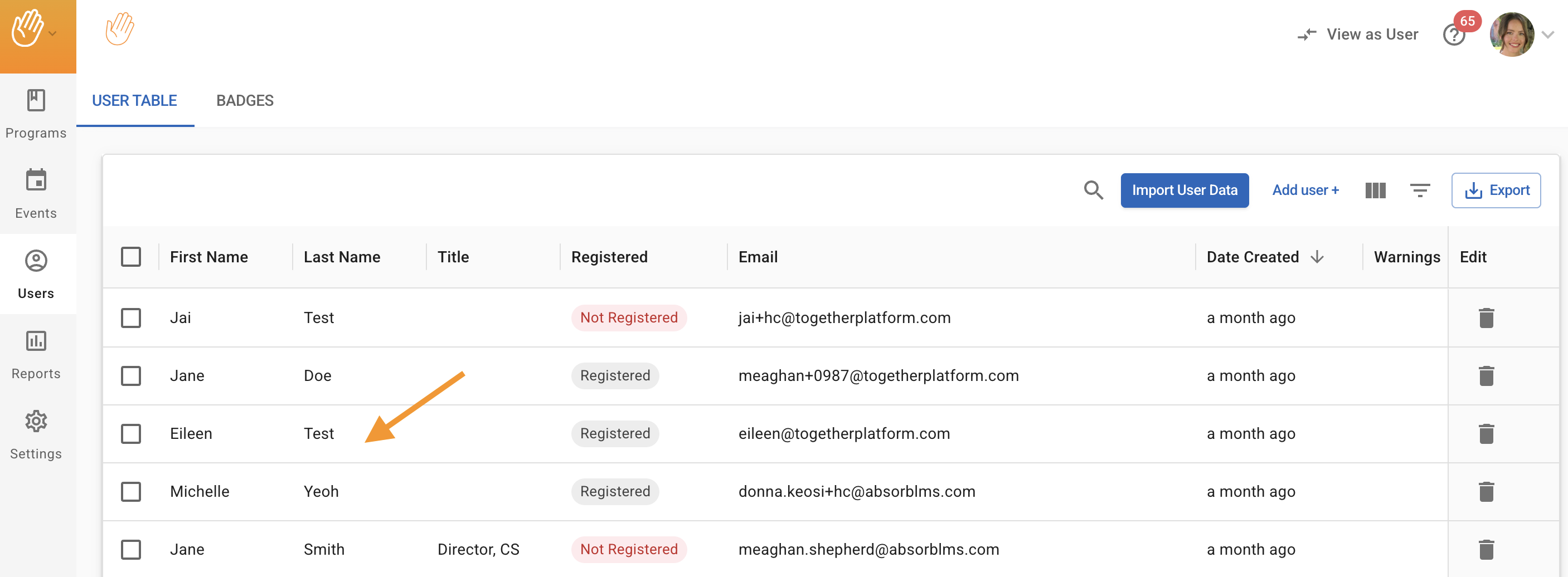Click the Add user + link

(1305, 190)
